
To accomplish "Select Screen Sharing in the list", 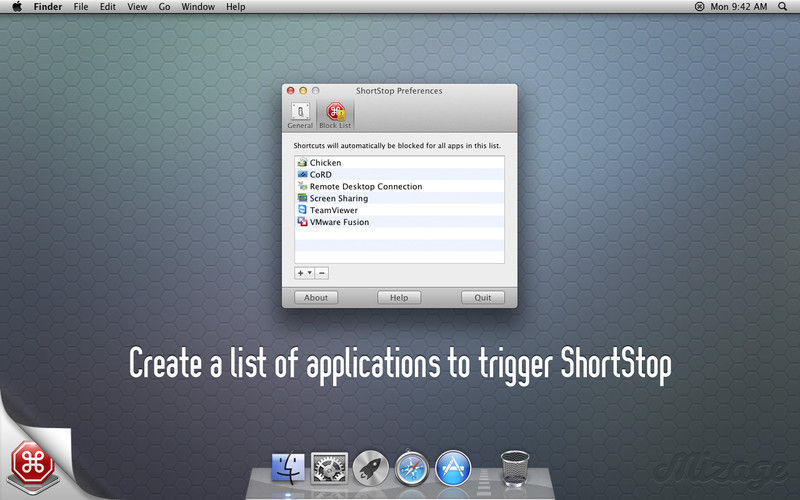I will point(399,198).
